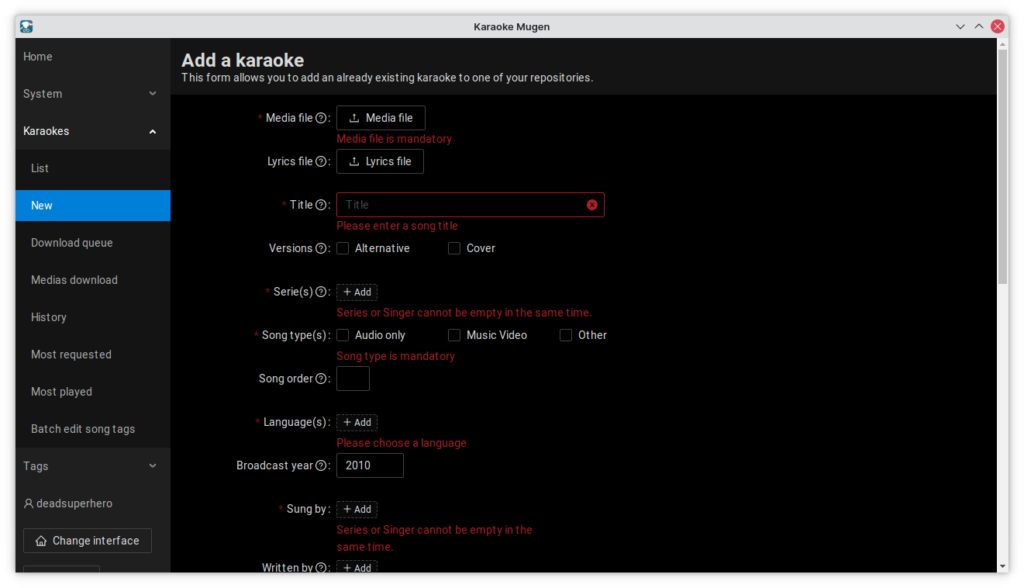Add a Language(s) tag
This screenshot has width=1024, height=588.
click(x=357, y=423)
